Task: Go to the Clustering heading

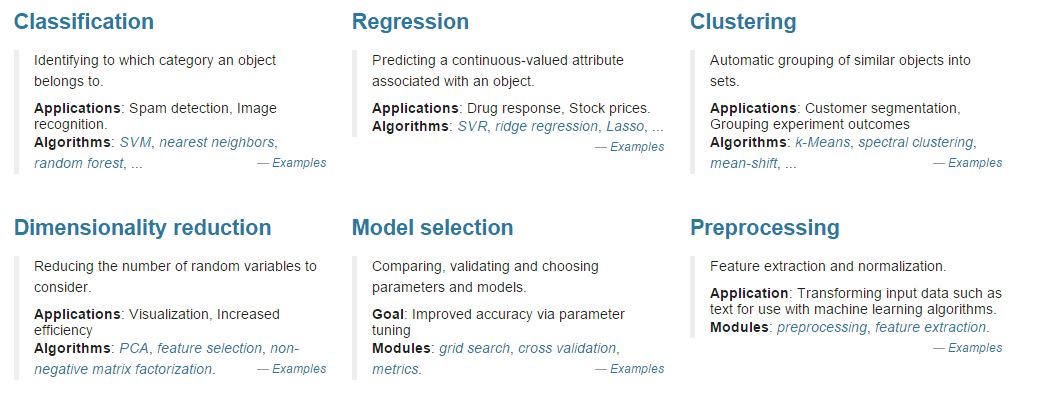Action: [743, 22]
